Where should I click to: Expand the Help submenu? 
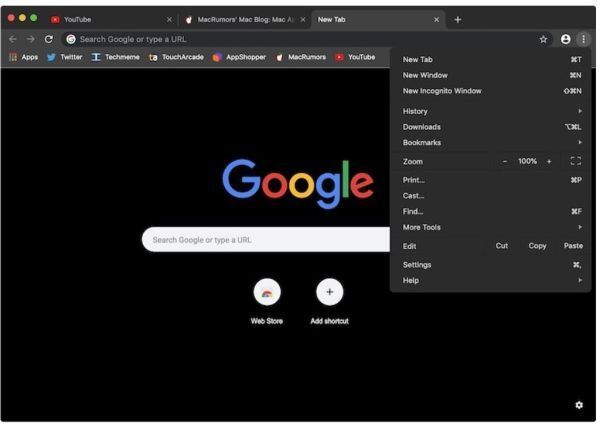pos(492,280)
